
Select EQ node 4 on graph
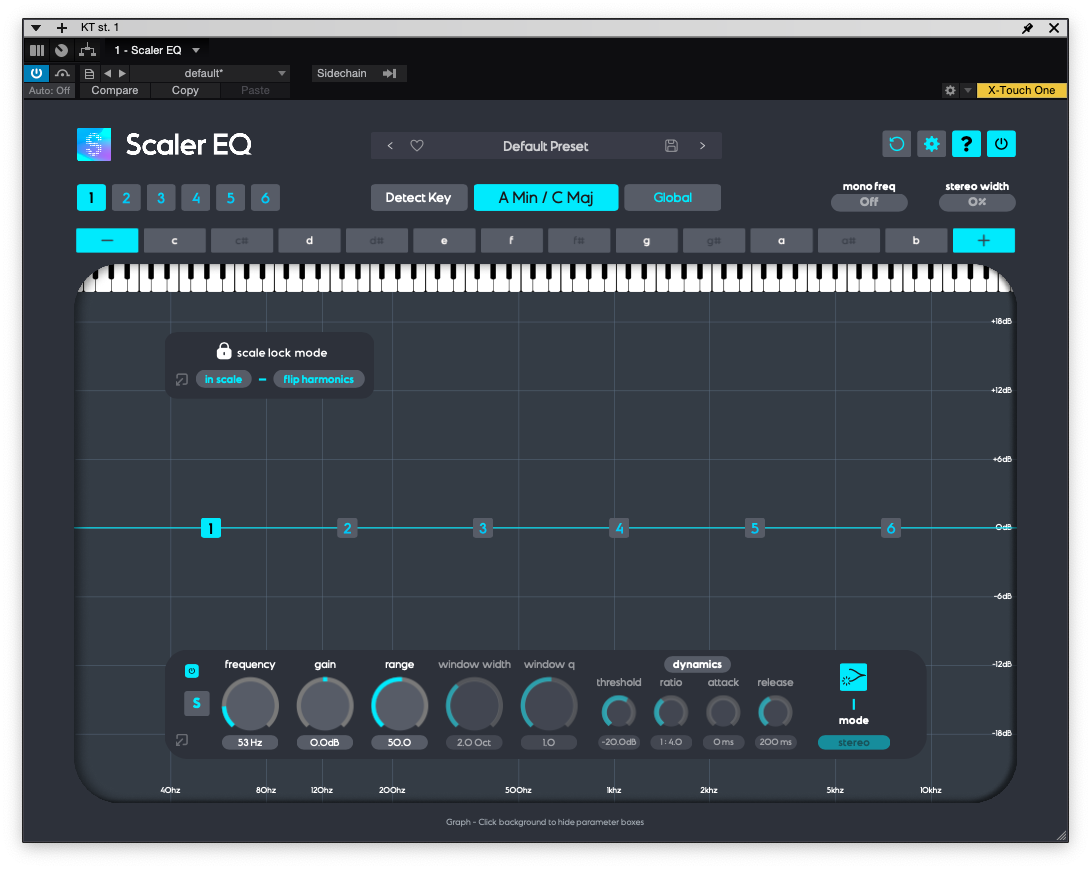point(619,528)
